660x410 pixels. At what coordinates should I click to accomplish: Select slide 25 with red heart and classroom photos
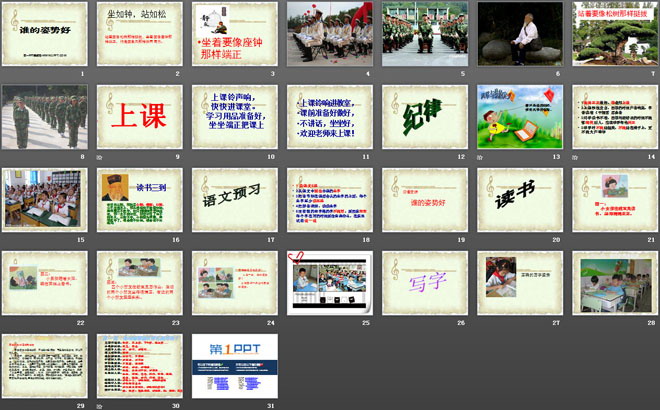[x=330, y=283]
